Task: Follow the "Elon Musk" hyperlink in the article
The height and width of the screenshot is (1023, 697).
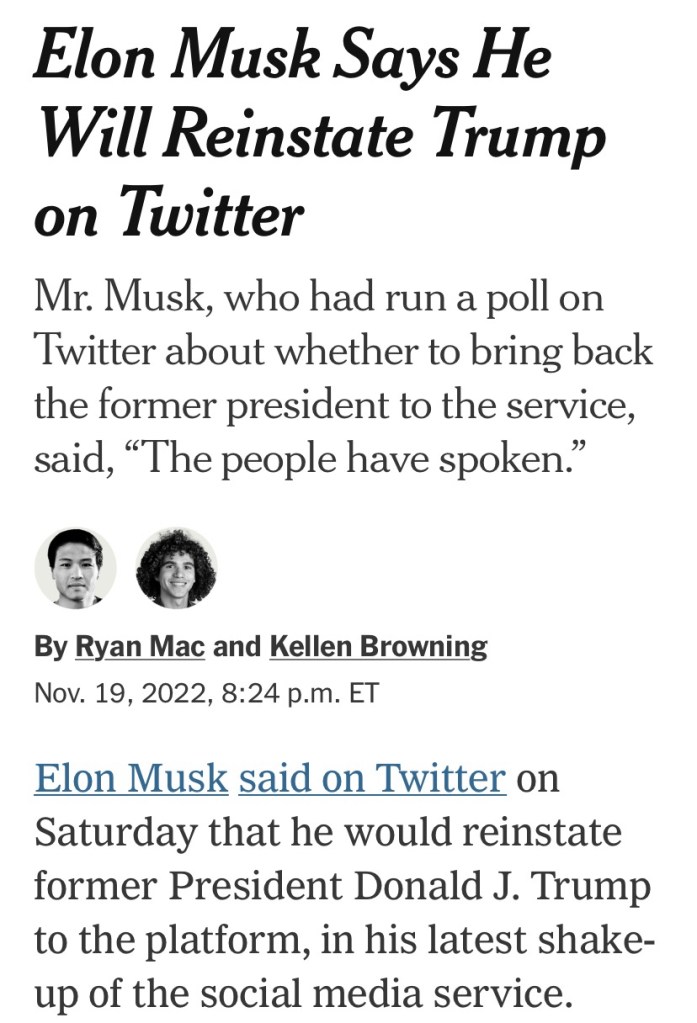Action: click(131, 778)
